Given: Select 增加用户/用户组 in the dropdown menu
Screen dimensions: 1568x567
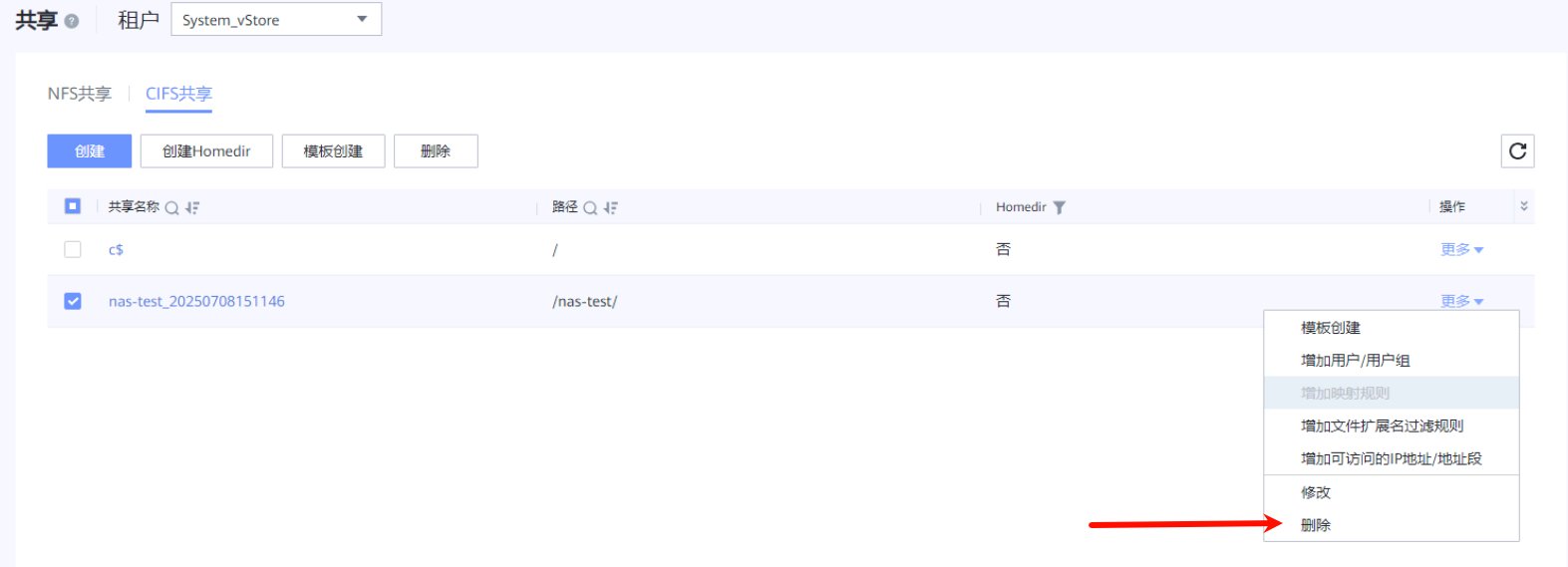Looking at the screenshot, I should (1355, 361).
